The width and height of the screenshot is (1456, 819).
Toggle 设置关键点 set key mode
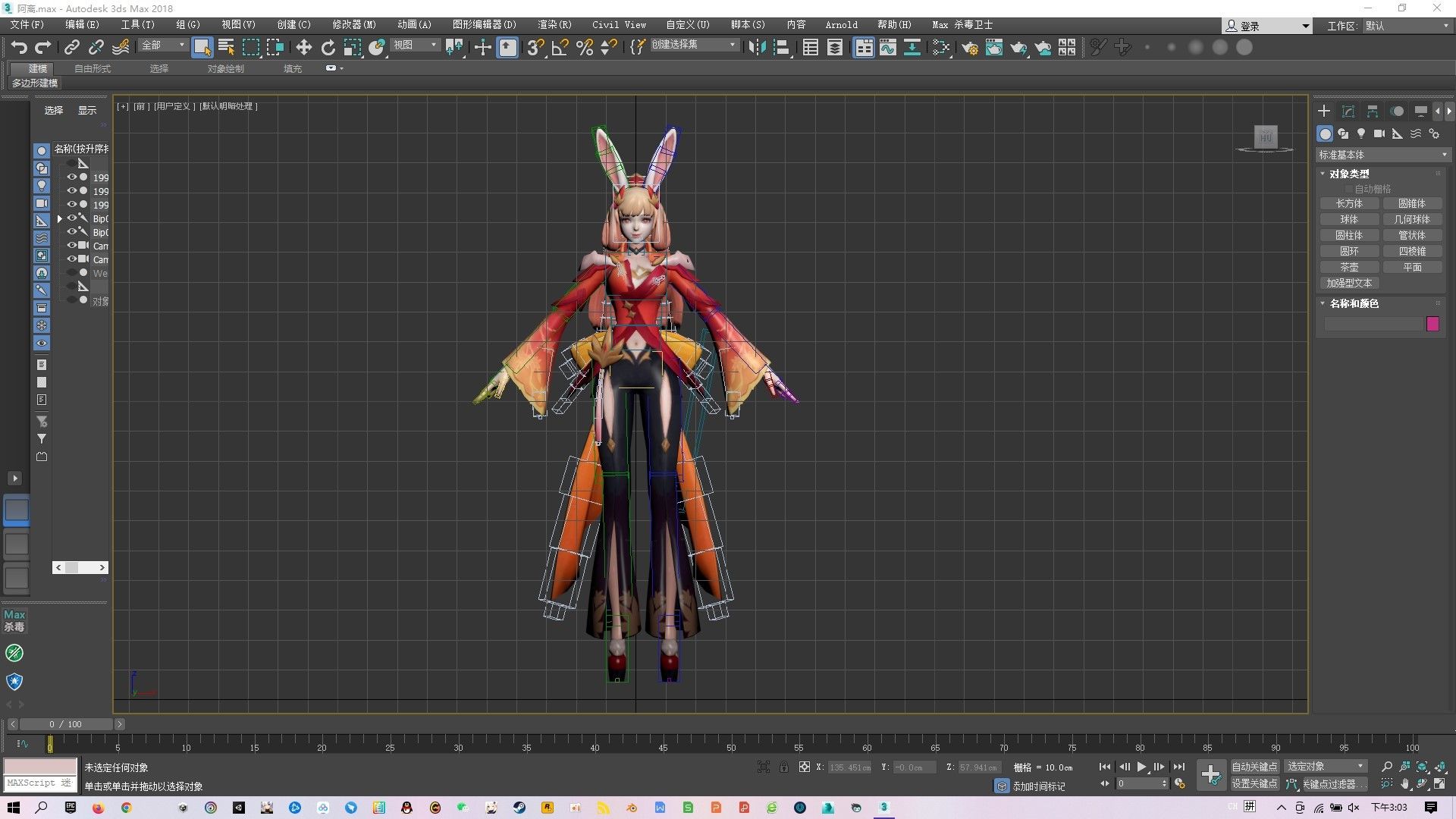[1254, 783]
